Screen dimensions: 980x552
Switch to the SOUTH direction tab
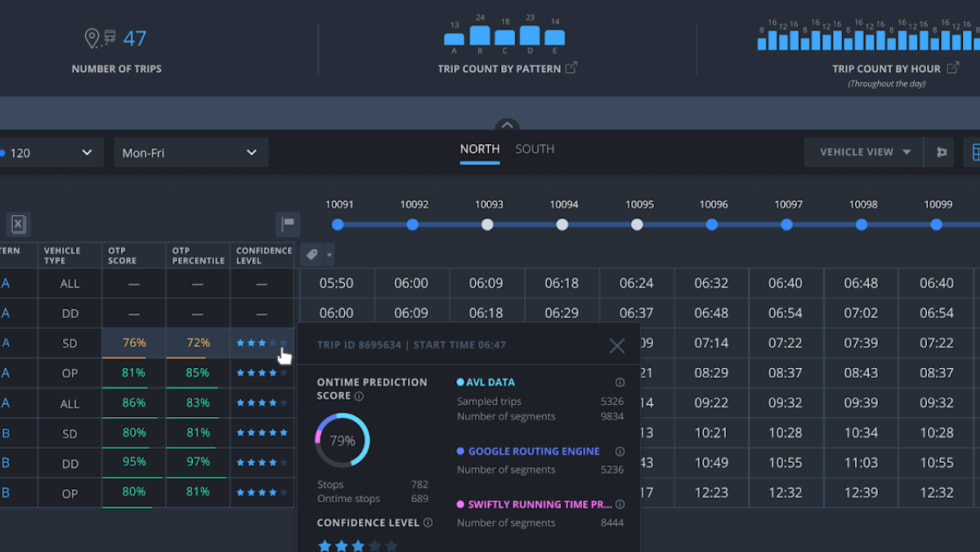click(535, 149)
